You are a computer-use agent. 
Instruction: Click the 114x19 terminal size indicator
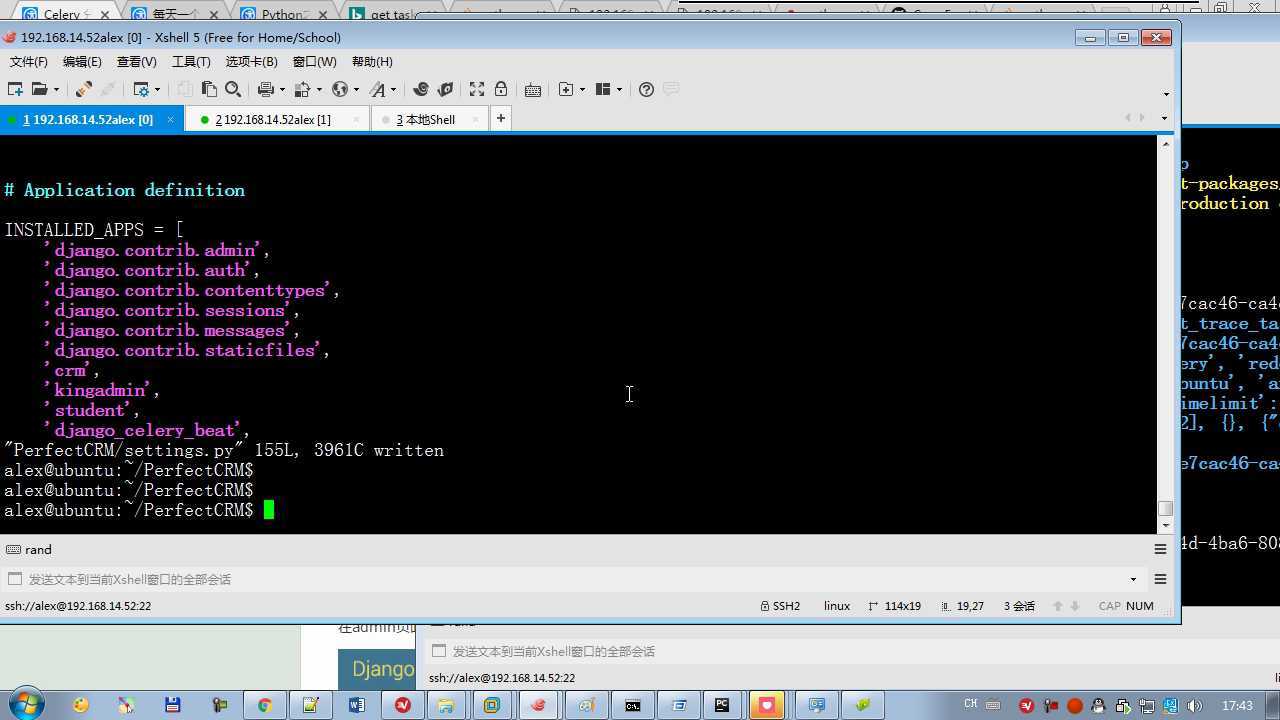(x=895, y=606)
